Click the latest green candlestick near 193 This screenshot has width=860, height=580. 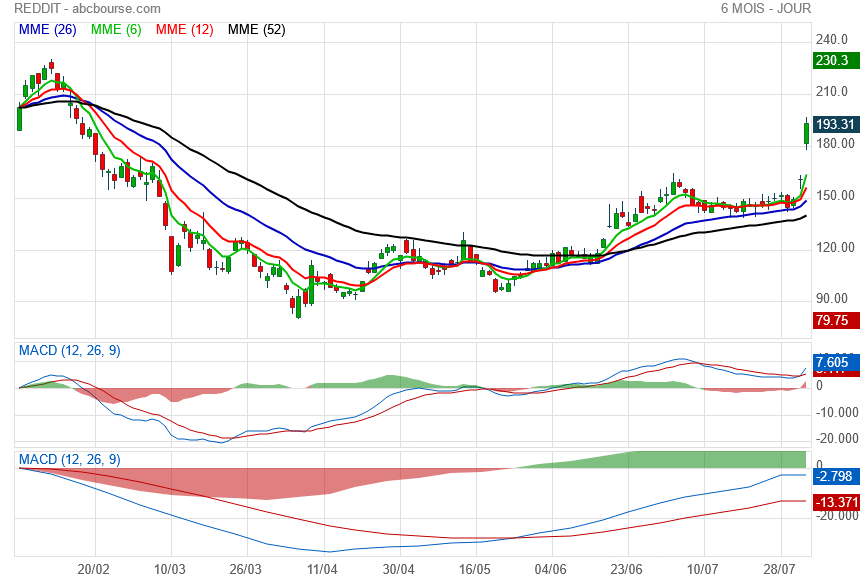point(806,133)
